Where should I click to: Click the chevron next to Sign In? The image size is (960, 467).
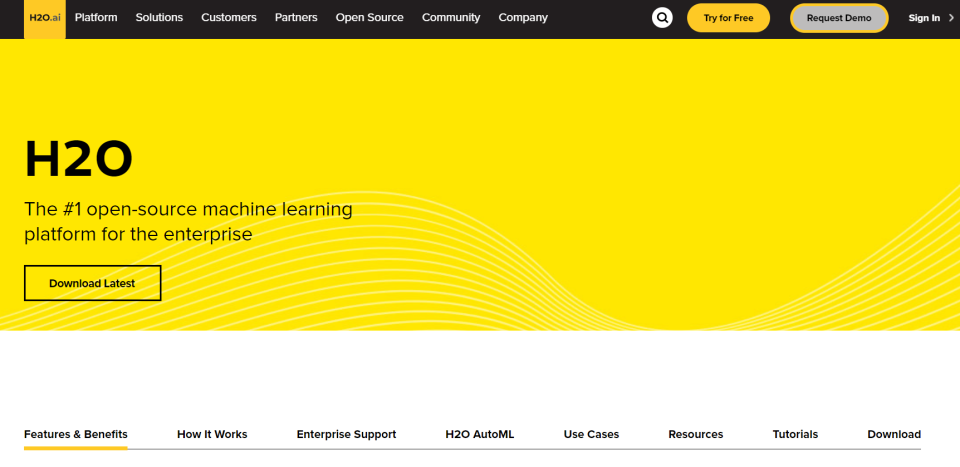point(951,18)
